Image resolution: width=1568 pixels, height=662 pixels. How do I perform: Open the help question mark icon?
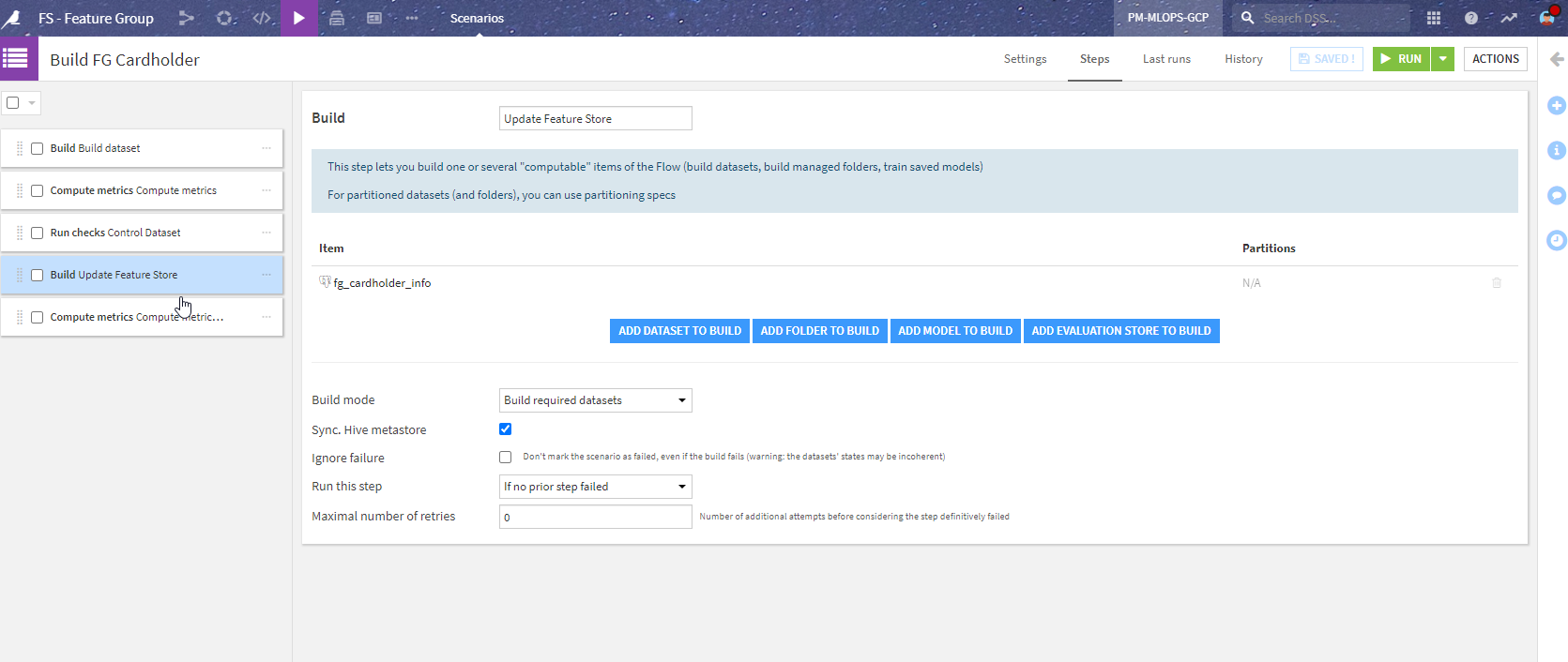point(1471,18)
